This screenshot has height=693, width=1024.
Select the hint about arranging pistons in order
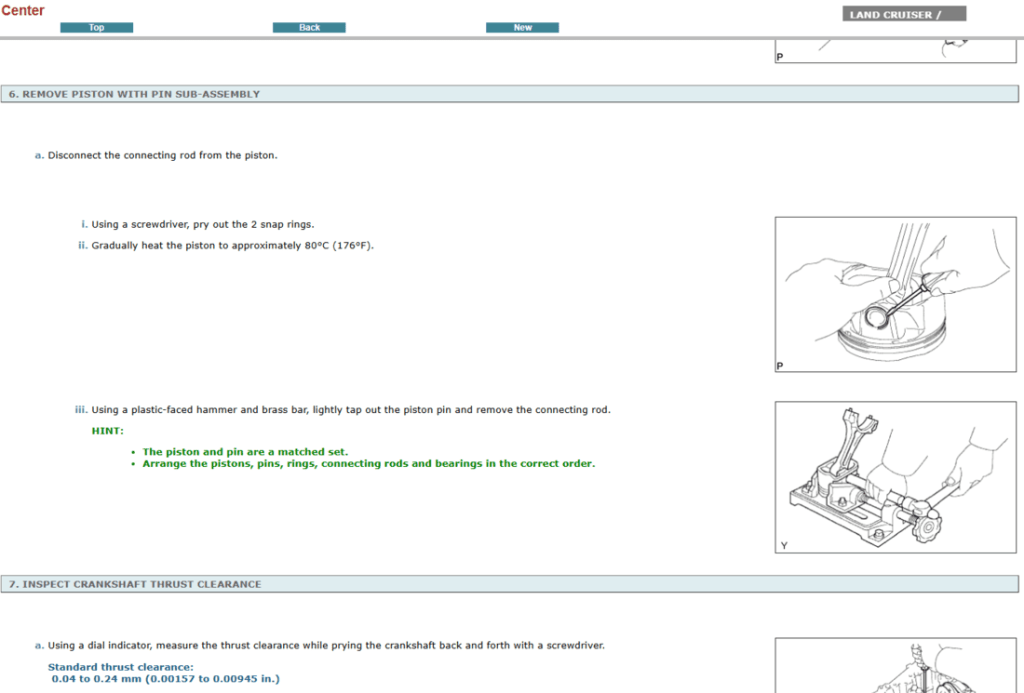[368, 464]
